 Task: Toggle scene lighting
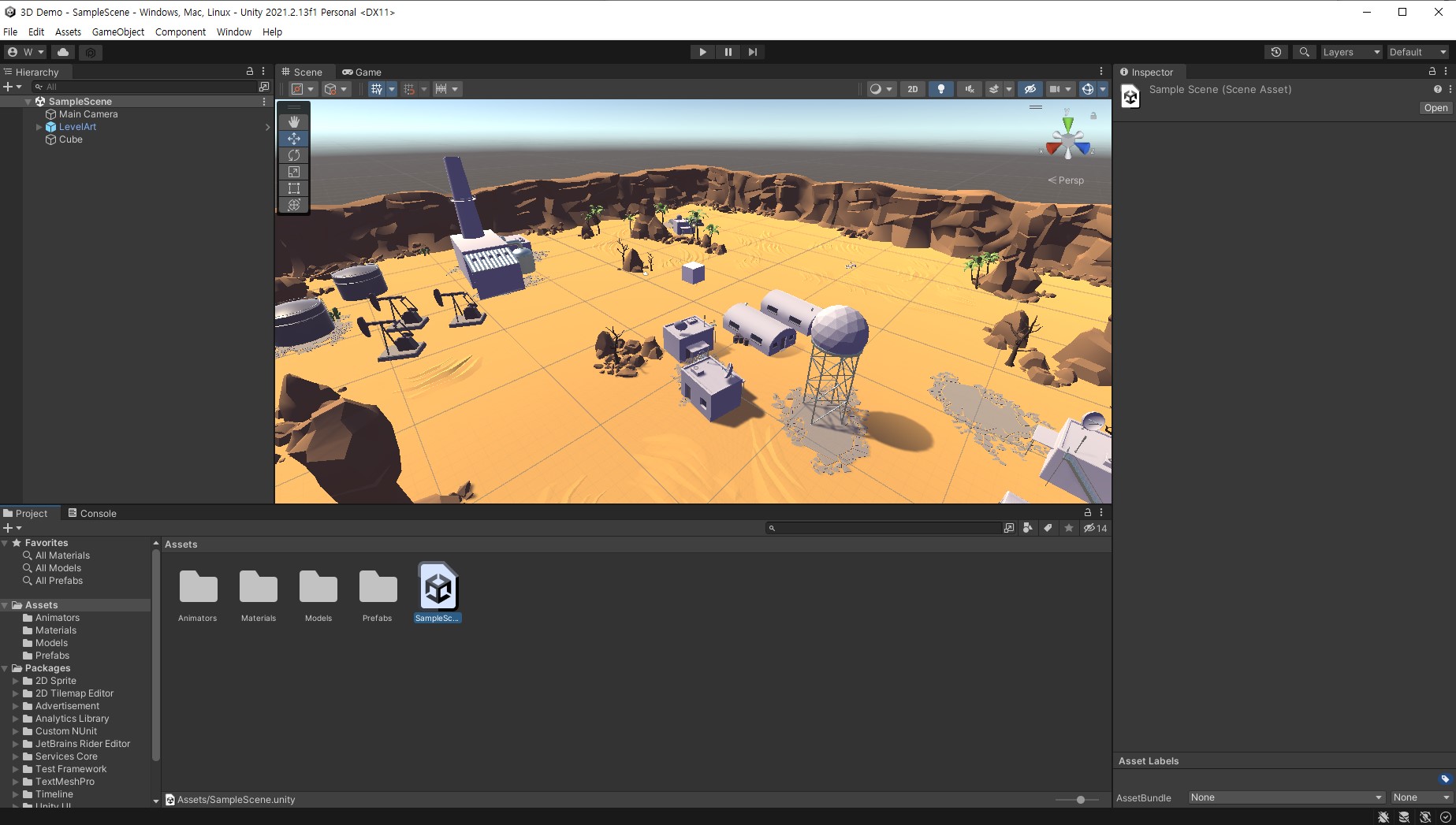[940, 89]
